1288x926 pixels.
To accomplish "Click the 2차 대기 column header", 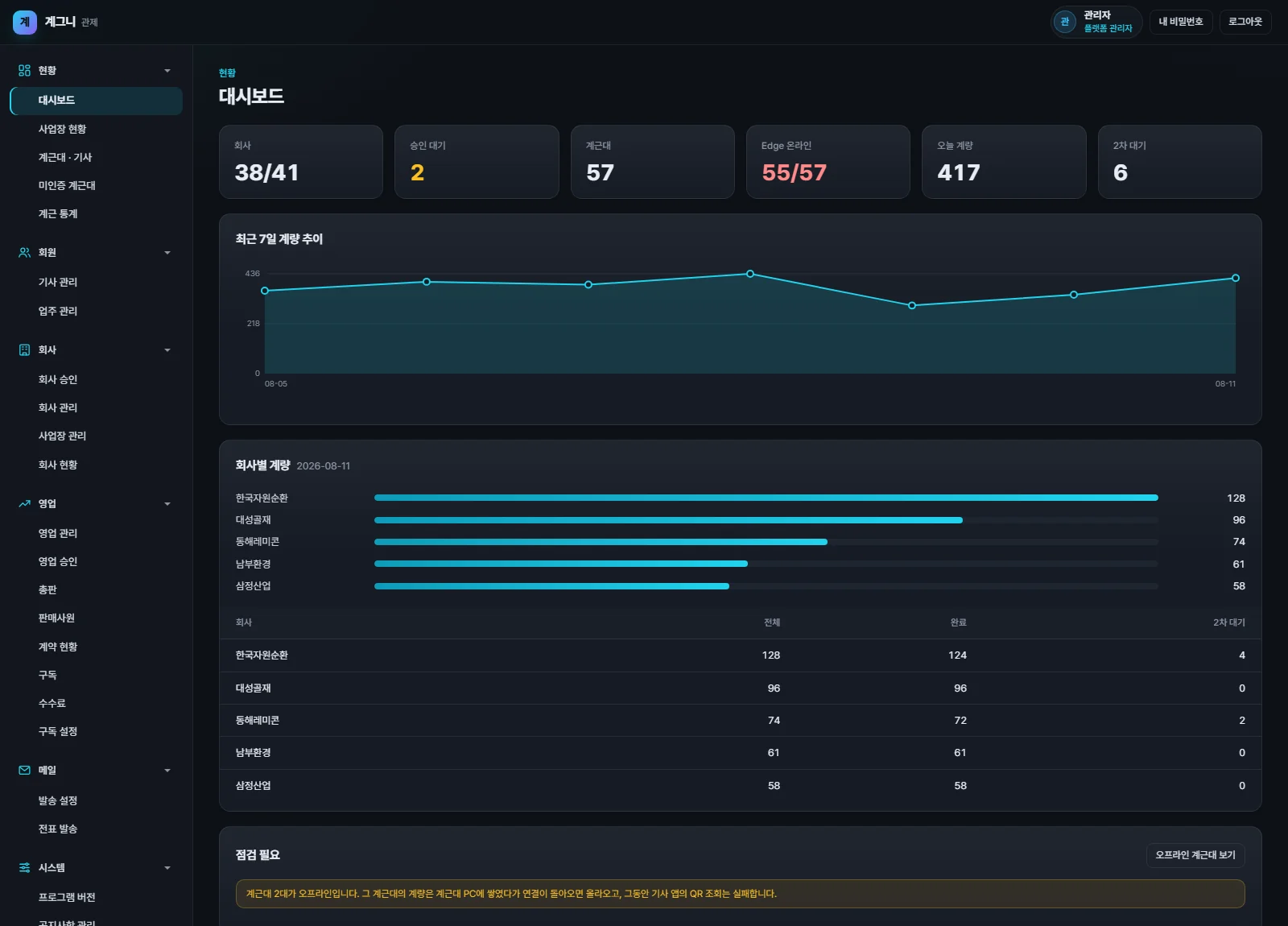I will pos(1229,622).
